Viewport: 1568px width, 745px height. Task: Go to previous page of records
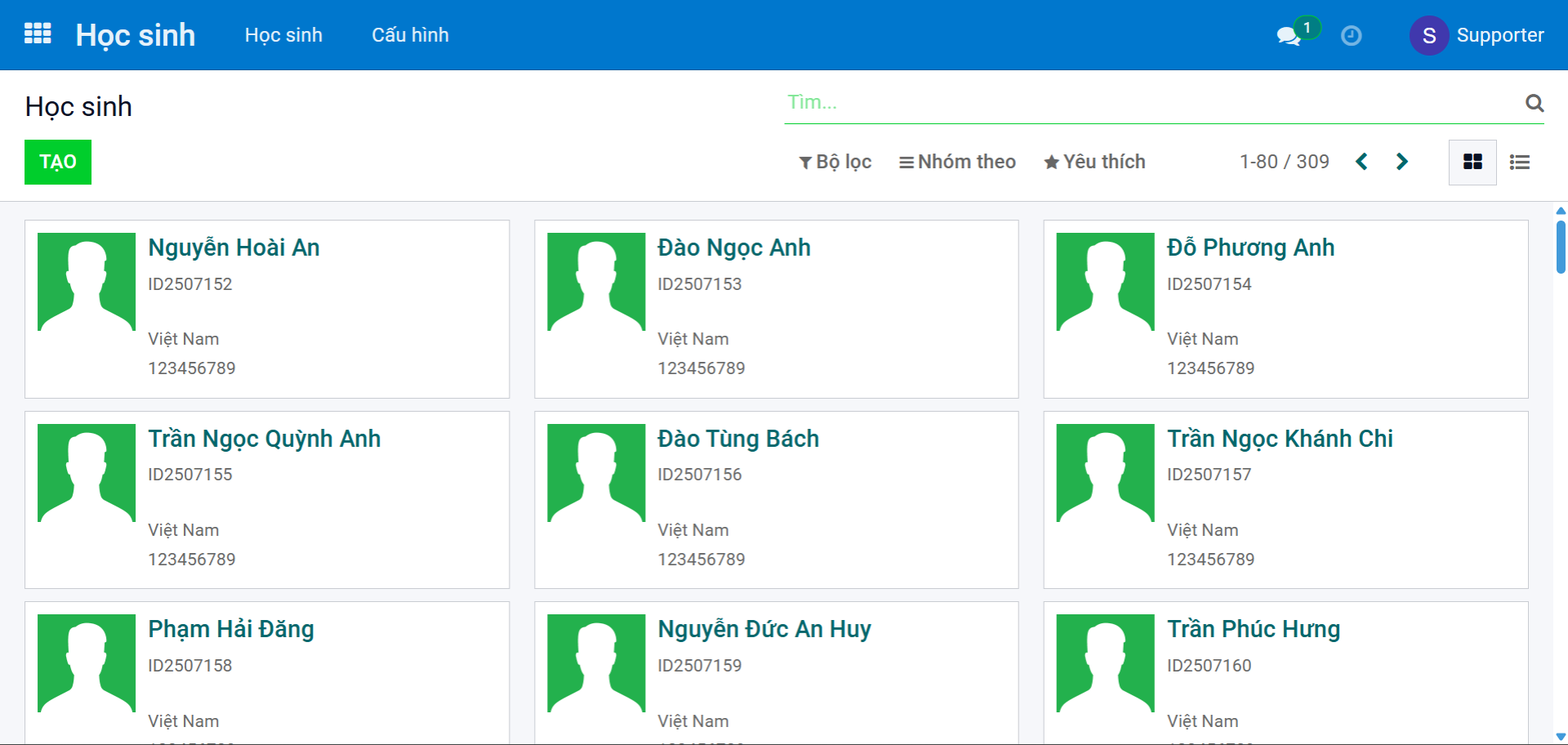1361,162
